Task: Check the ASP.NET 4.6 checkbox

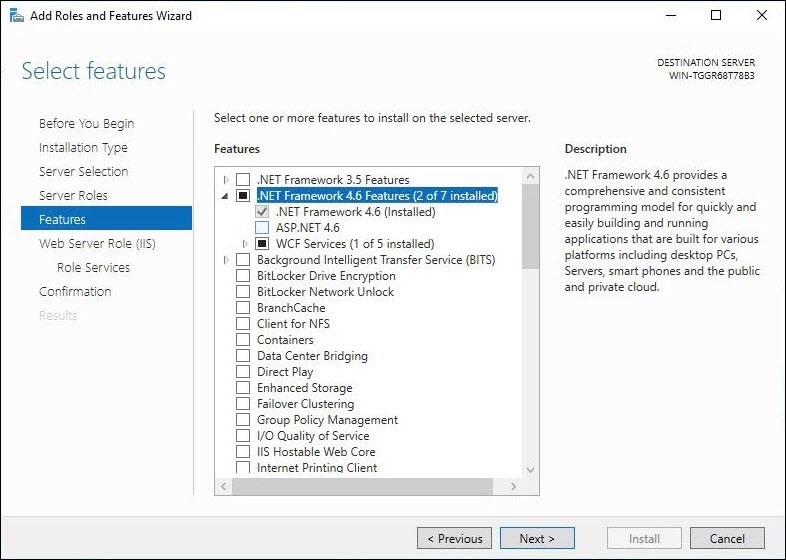Action: 262,228
